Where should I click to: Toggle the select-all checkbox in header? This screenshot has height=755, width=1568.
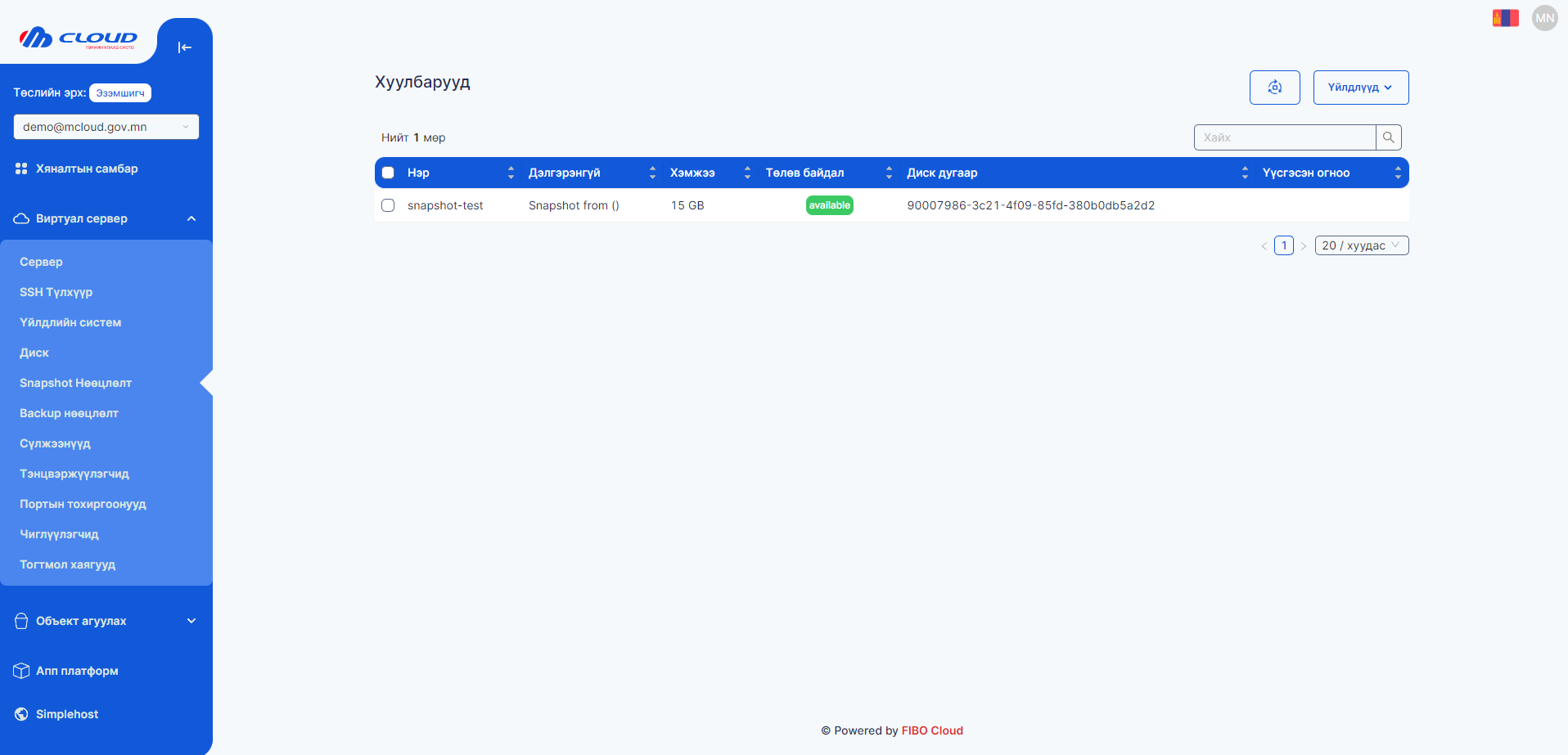click(x=388, y=173)
